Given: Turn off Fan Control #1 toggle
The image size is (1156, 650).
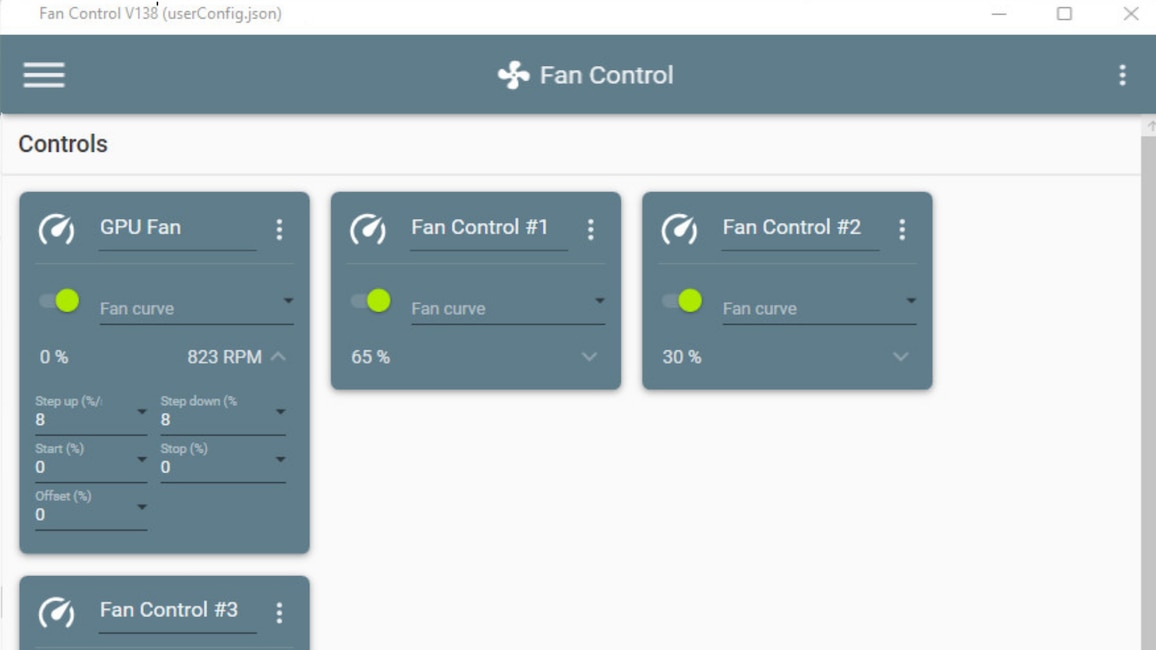Looking at the screenshot, I should pos(371,301).
